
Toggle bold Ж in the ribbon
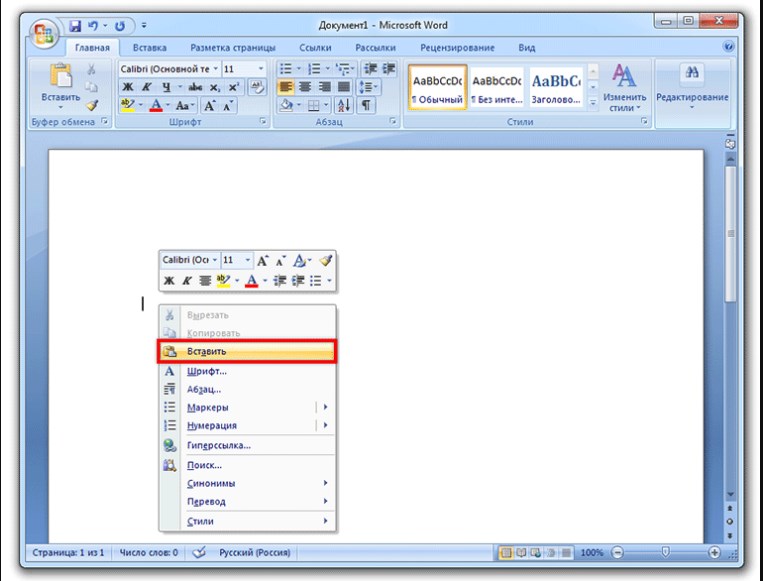(x=127, y=87)
